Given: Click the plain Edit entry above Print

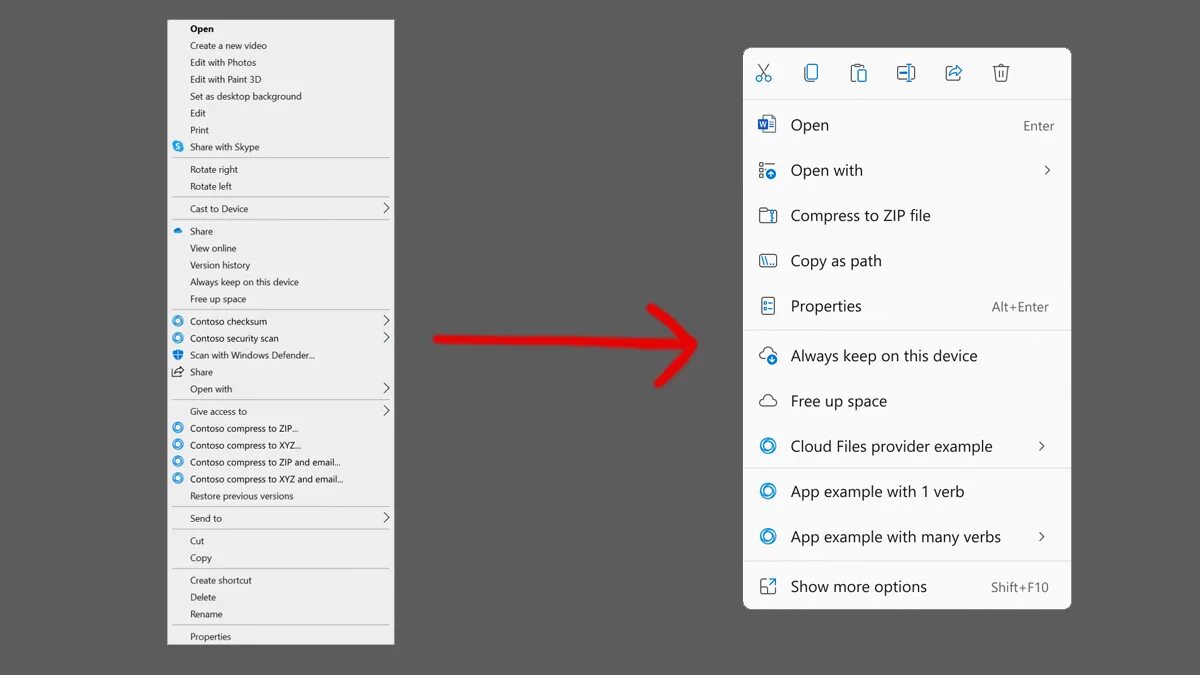Looking at the screenshot, I should click(198, 113).
